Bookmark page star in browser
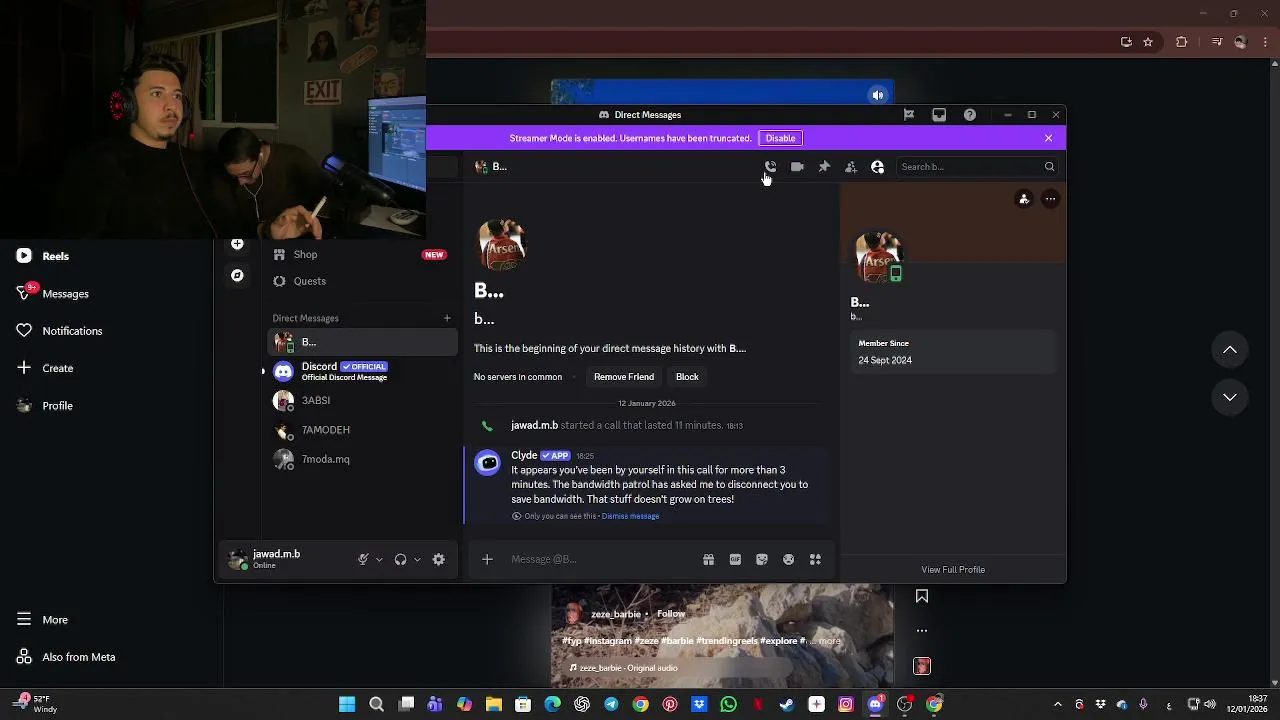The image size is (1280, 720). point(1148,42)
